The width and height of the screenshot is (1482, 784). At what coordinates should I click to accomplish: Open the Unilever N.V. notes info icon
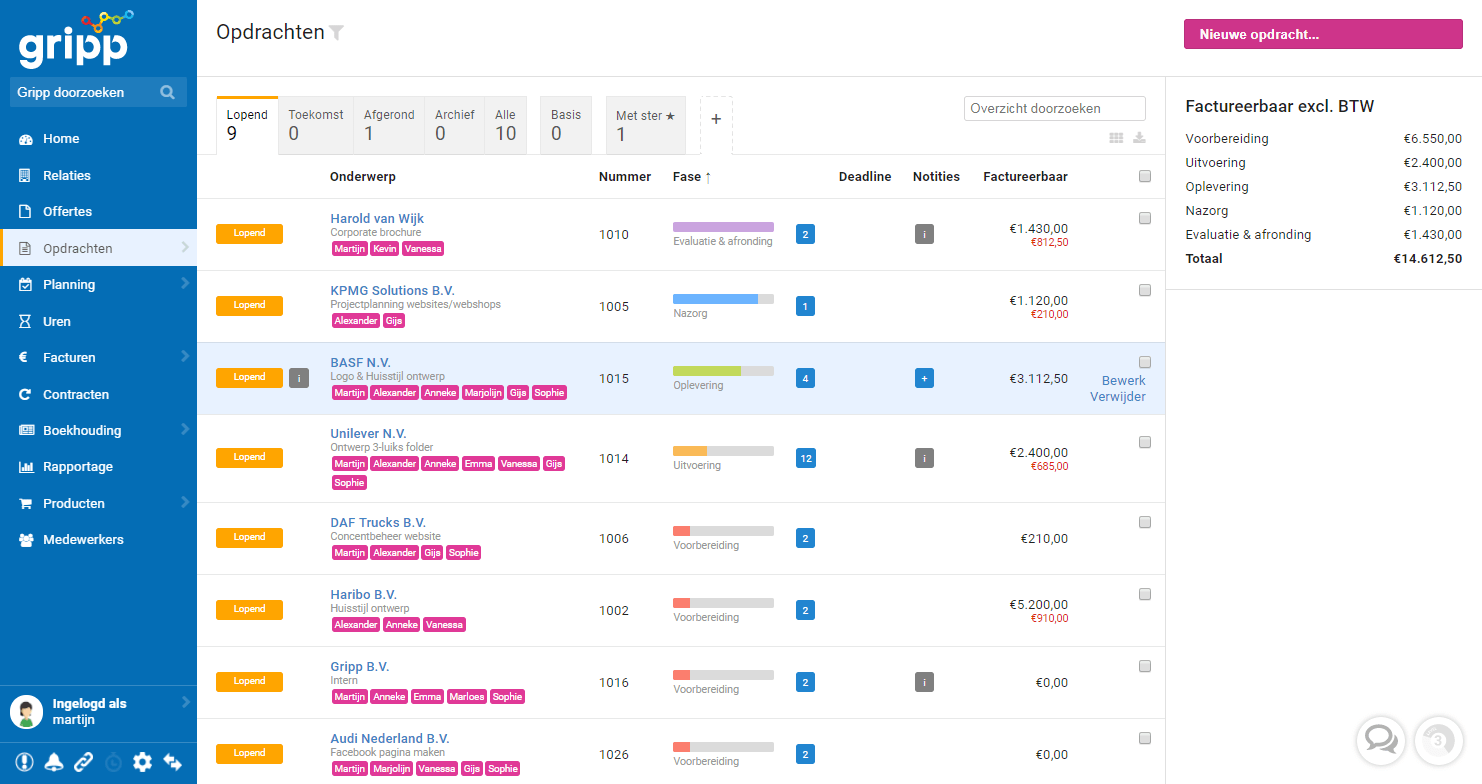click(925, 458)
